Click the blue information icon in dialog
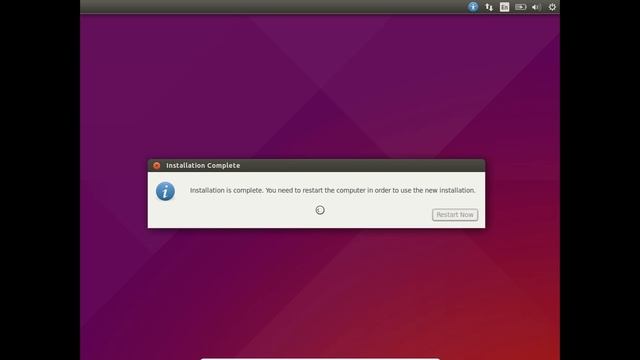This screenshot has width=640, height=360. pyautogui.click(x=165, y=191)
